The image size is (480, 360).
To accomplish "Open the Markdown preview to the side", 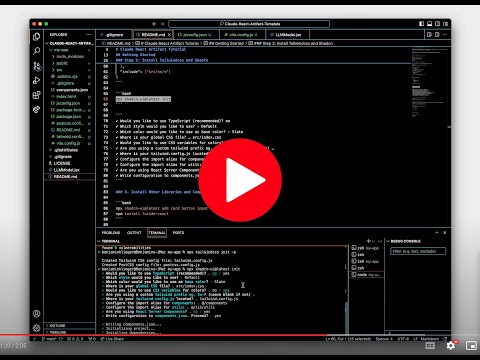I will pyautogui.click(x=429, y=35).
